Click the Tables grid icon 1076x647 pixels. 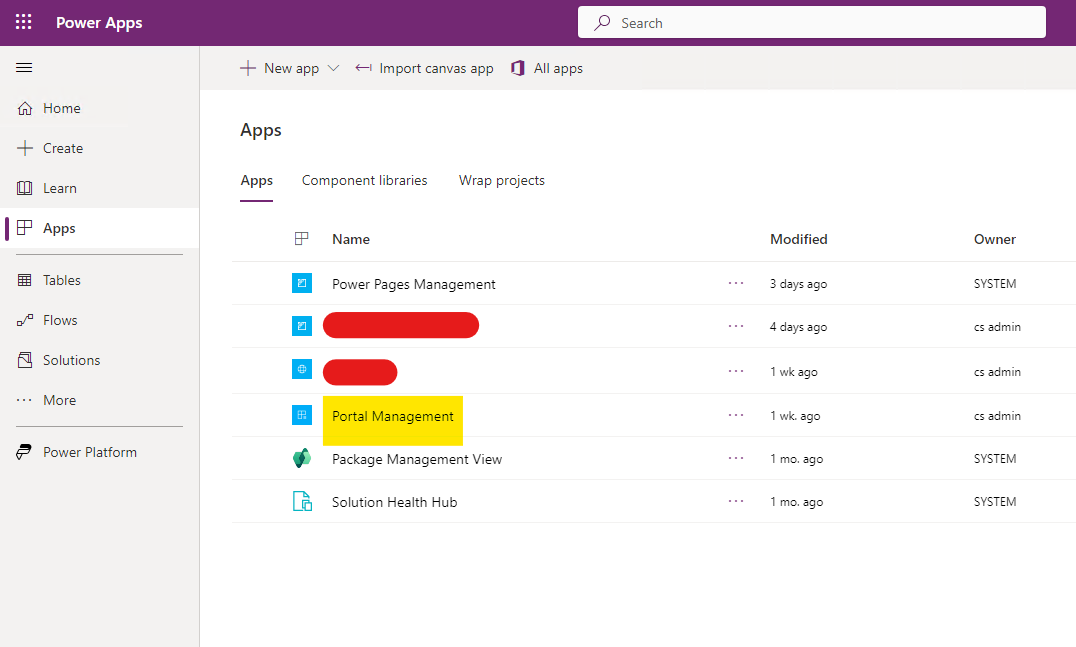[x=25, y=280]
